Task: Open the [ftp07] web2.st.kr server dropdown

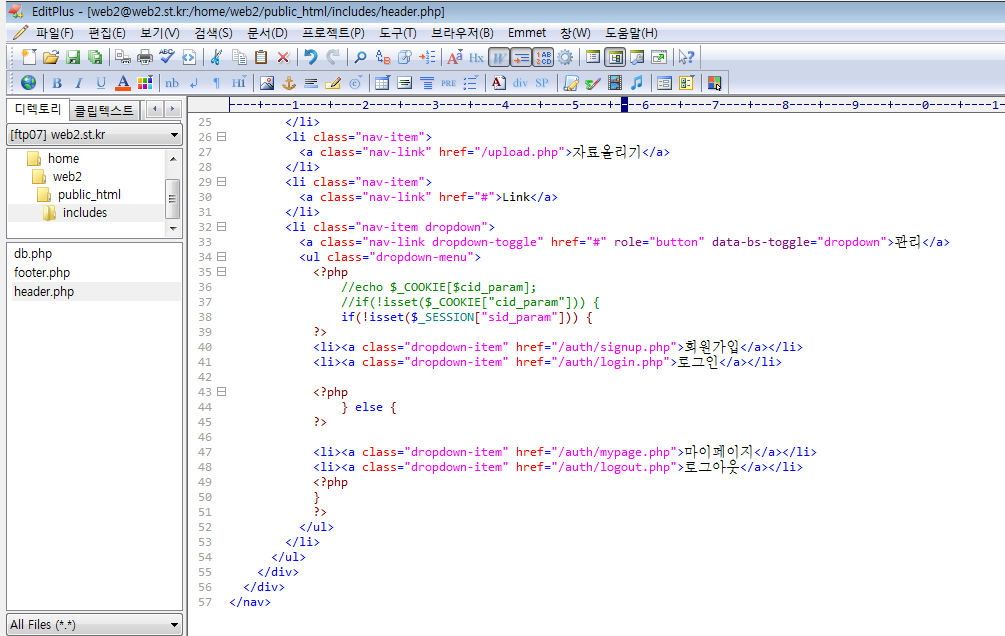Action: point(94,135)
